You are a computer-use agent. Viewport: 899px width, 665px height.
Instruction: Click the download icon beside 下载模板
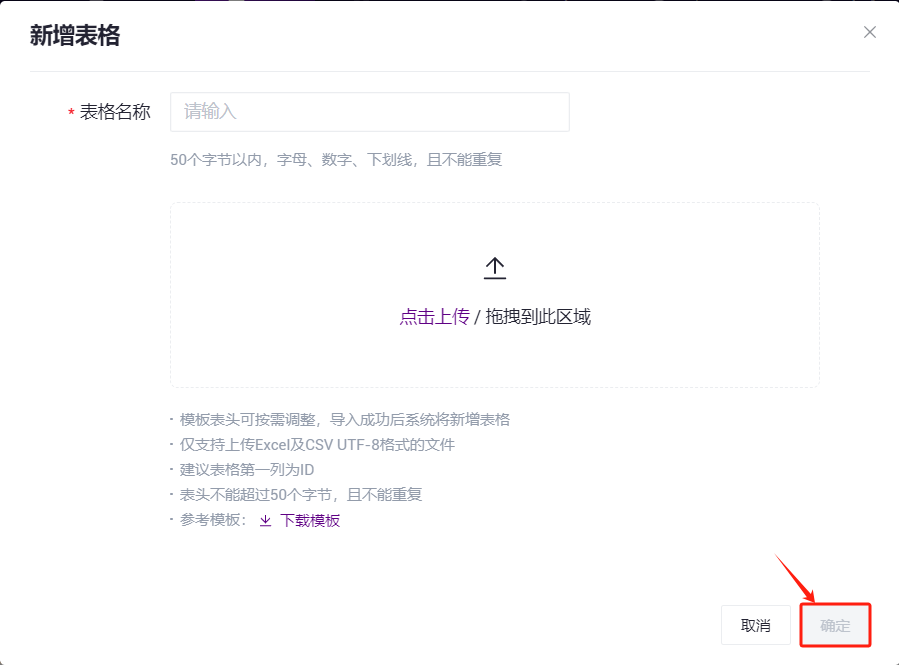pos(265,520)
